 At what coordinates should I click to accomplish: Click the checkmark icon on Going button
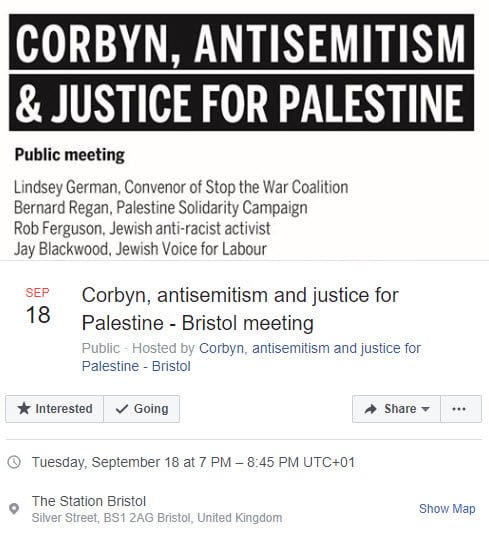point(122,409)
